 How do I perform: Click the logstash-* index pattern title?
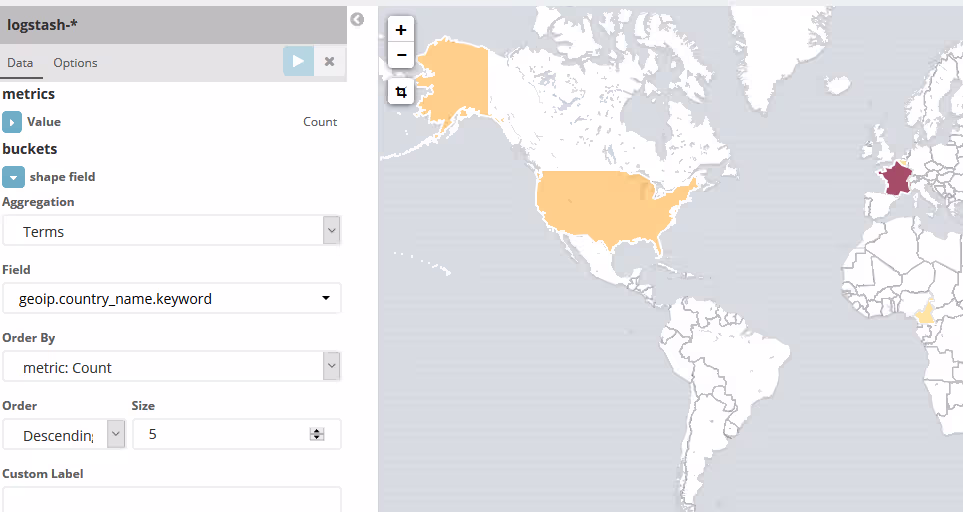coord(42,23)
